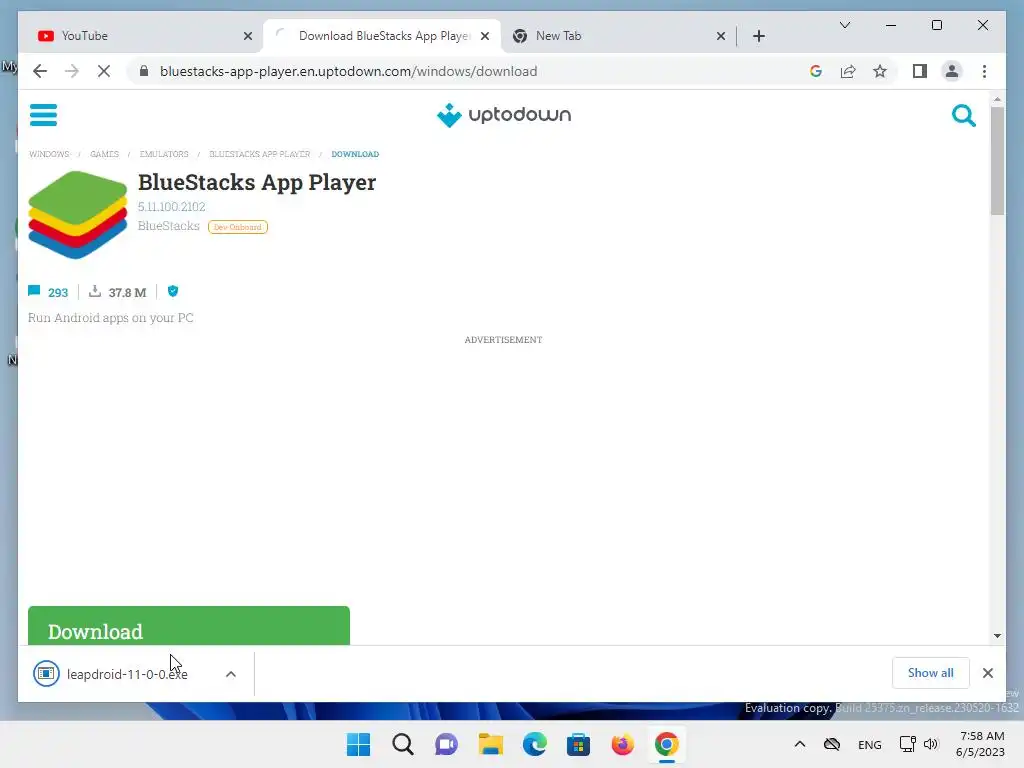The image size is (1024, 768).
Task: Open the volume speaker tray icon
Action: point(931,744)
